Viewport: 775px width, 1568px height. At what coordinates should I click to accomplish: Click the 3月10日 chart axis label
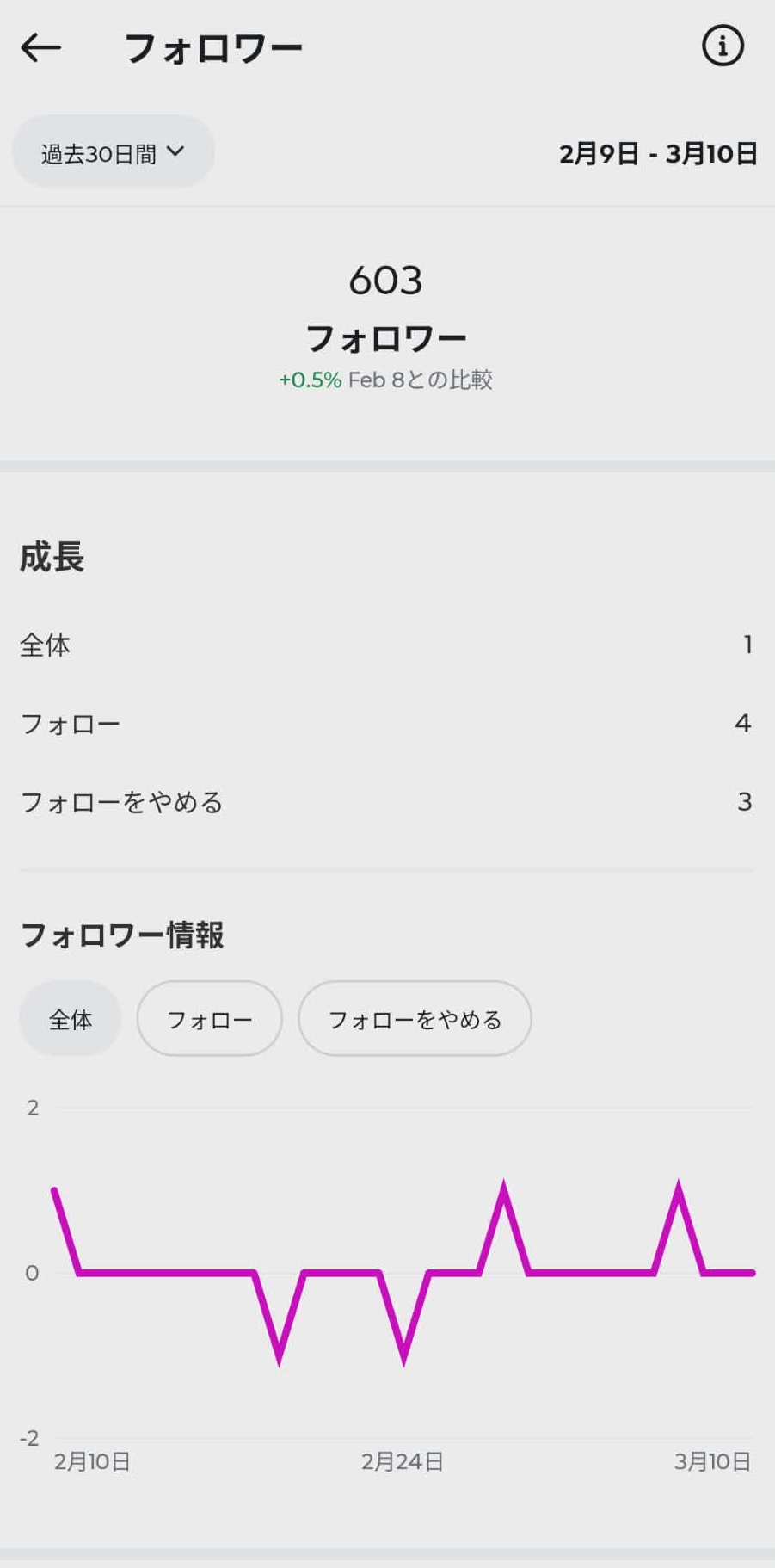pos(712,1461)
